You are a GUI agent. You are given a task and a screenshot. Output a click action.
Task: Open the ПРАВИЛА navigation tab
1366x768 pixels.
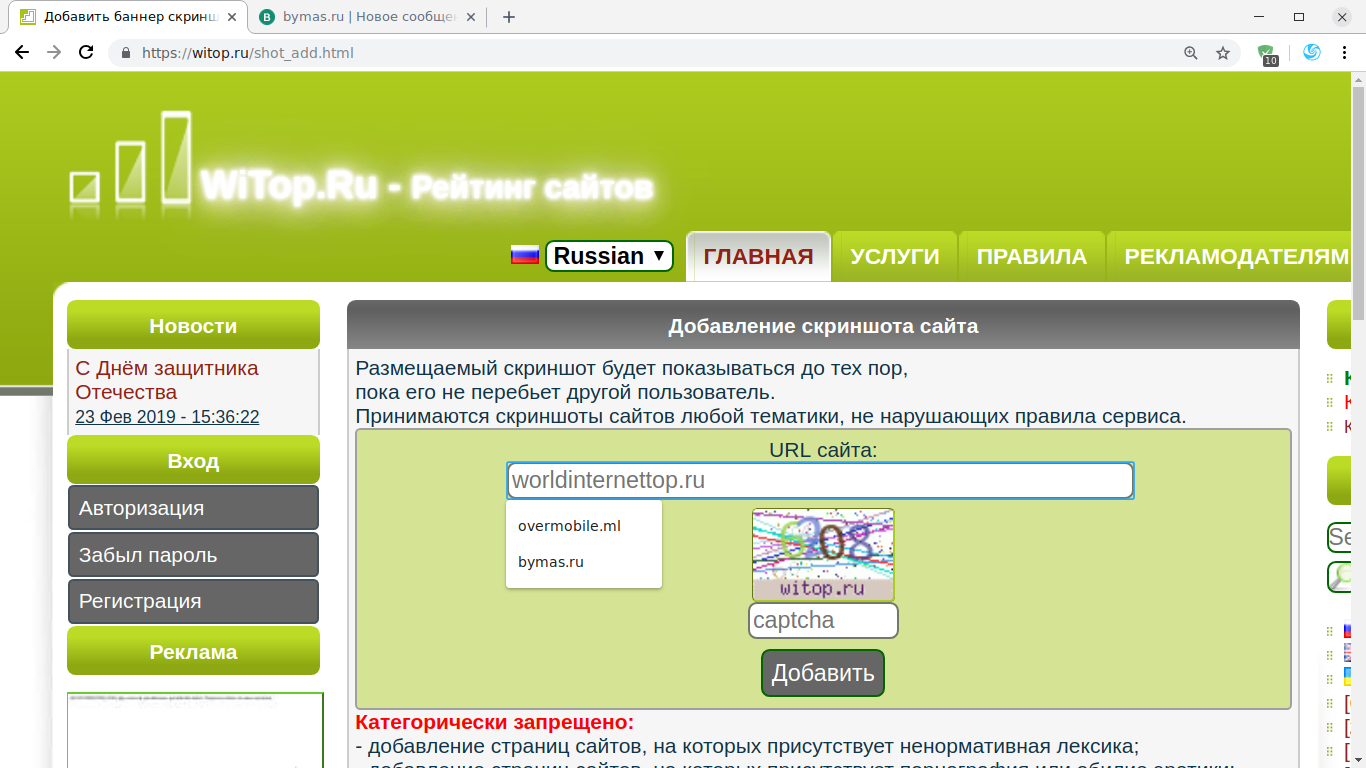click(1031, 257)
